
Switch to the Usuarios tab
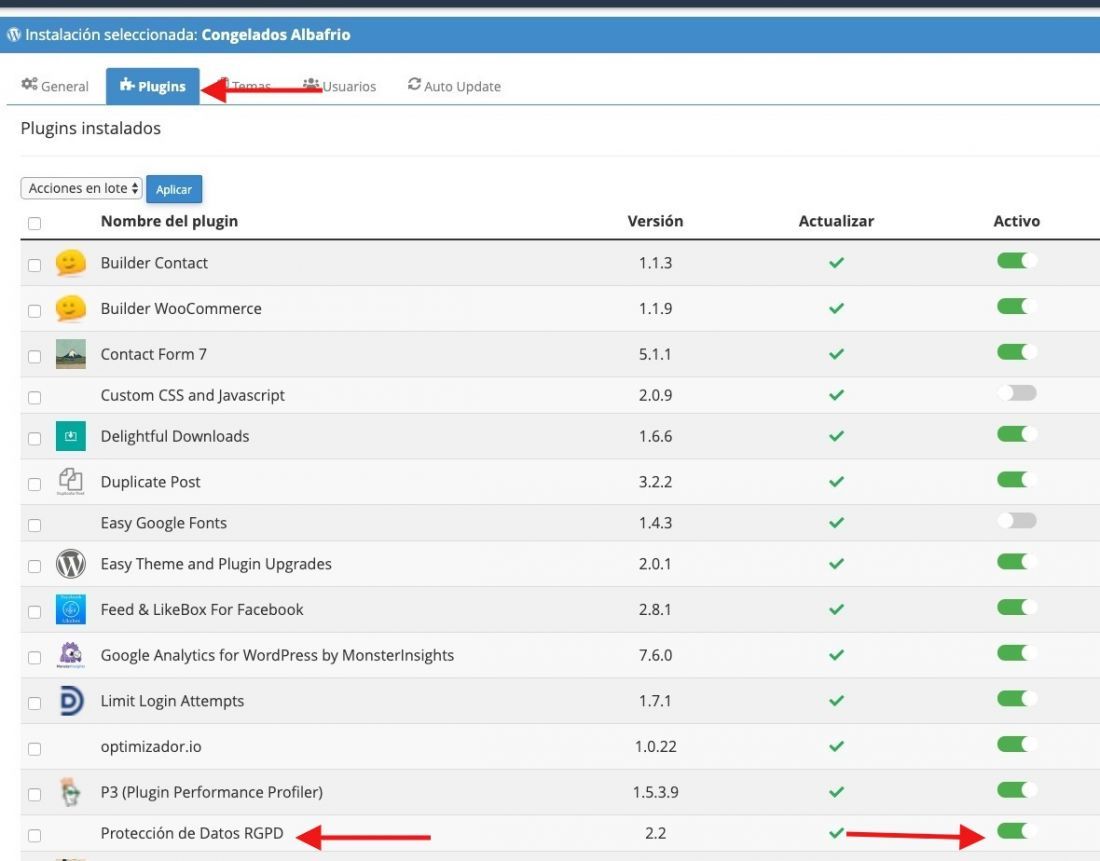coord(340,86)
